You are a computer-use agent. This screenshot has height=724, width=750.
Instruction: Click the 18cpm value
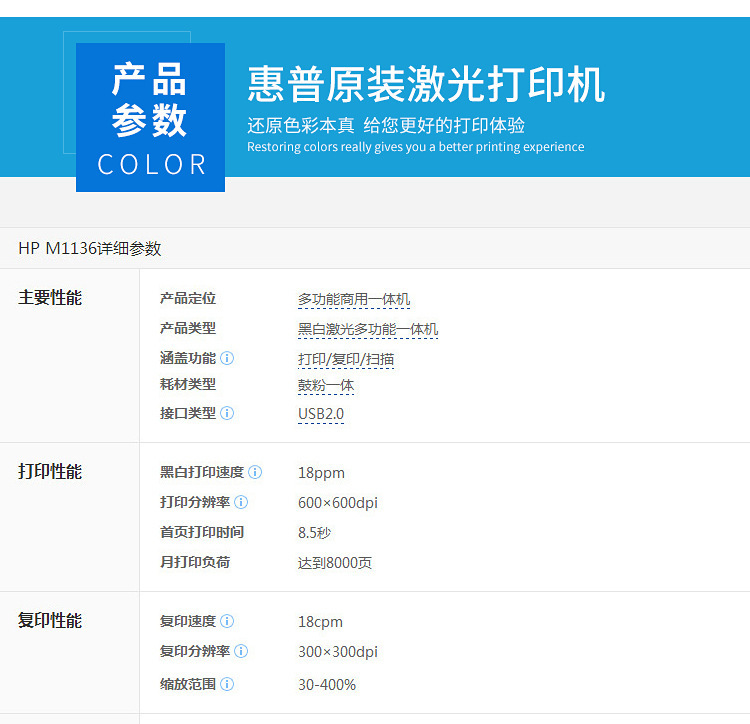pos(320,622)
